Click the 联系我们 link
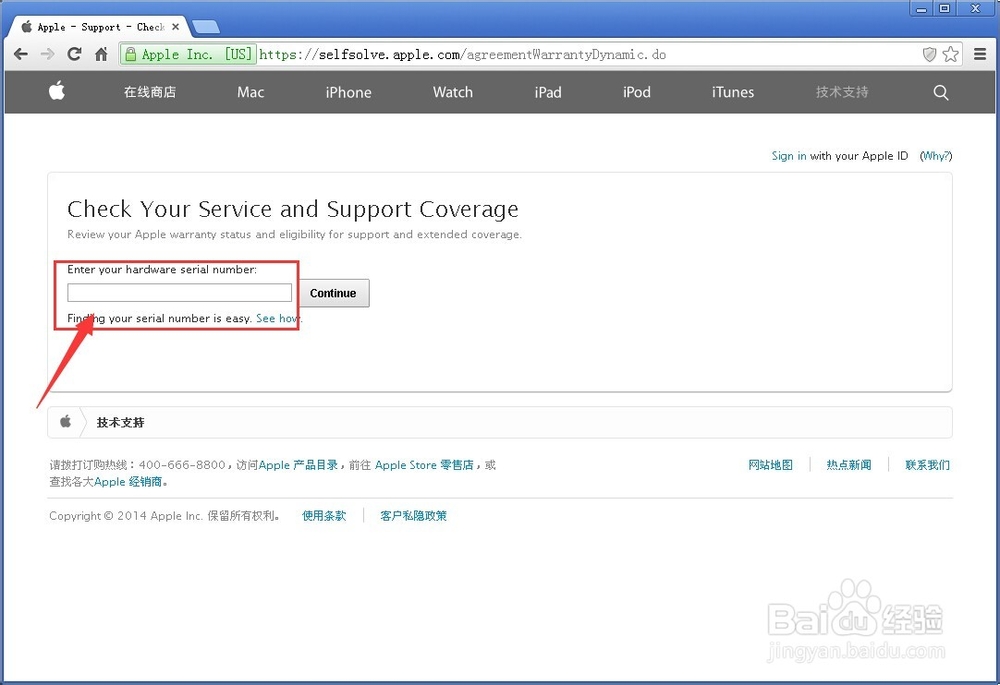 coord(927,464)
